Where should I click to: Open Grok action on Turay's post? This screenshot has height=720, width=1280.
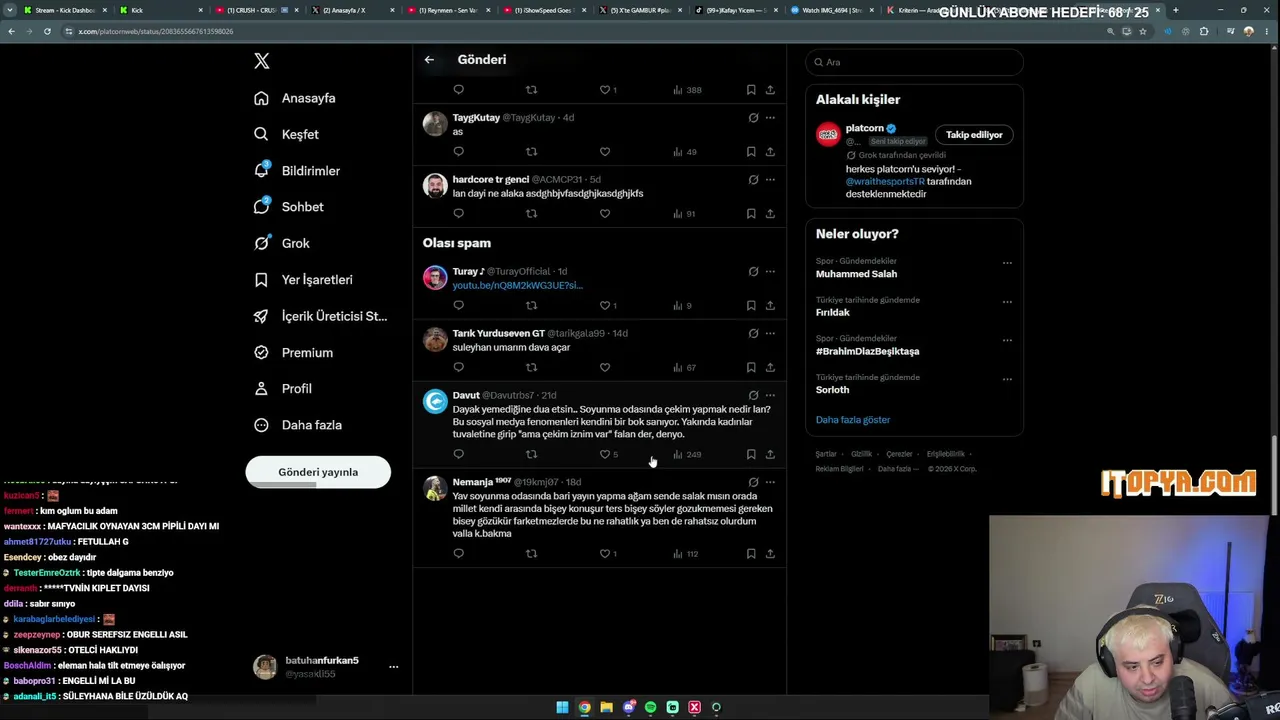pos(753,271)
